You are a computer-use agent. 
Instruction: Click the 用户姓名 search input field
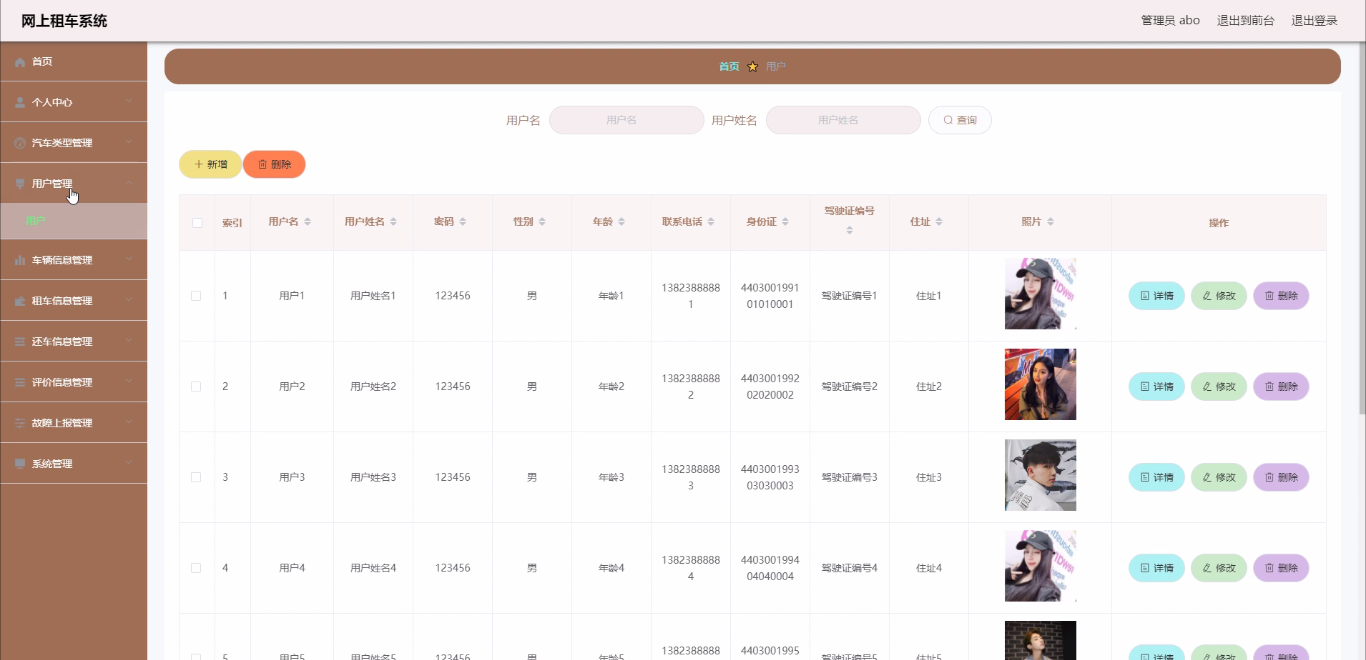coord(843,120)
